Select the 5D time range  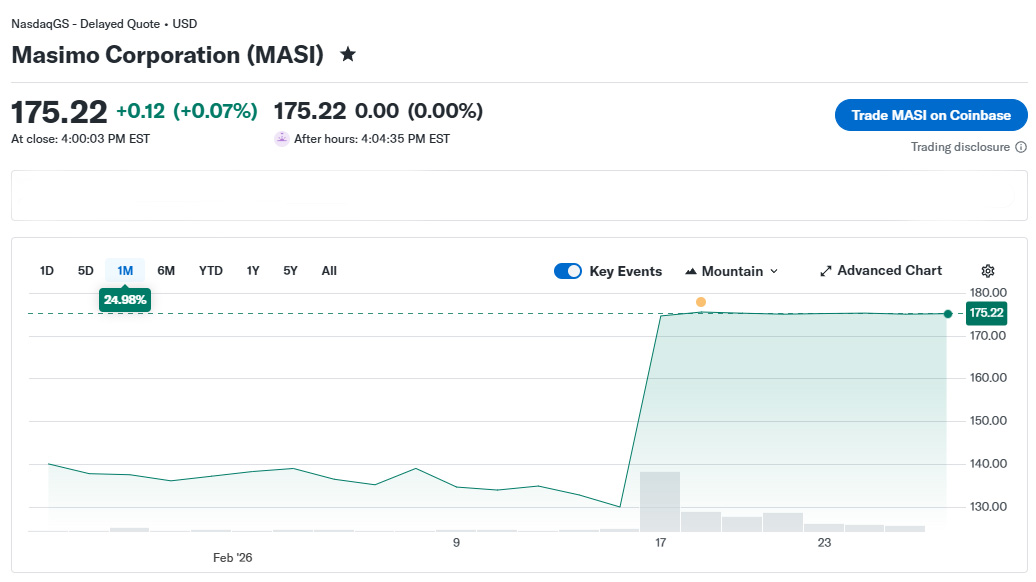click(x=86, y=271)
